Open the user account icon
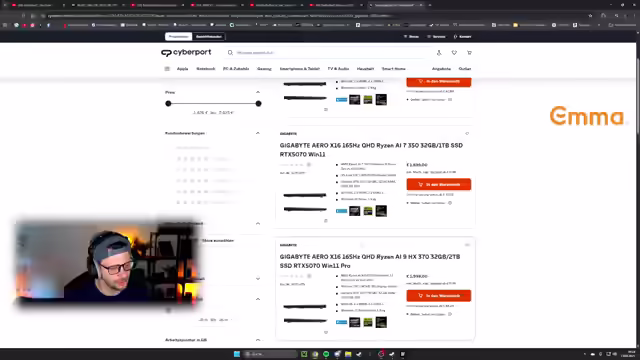 [439, 53]
